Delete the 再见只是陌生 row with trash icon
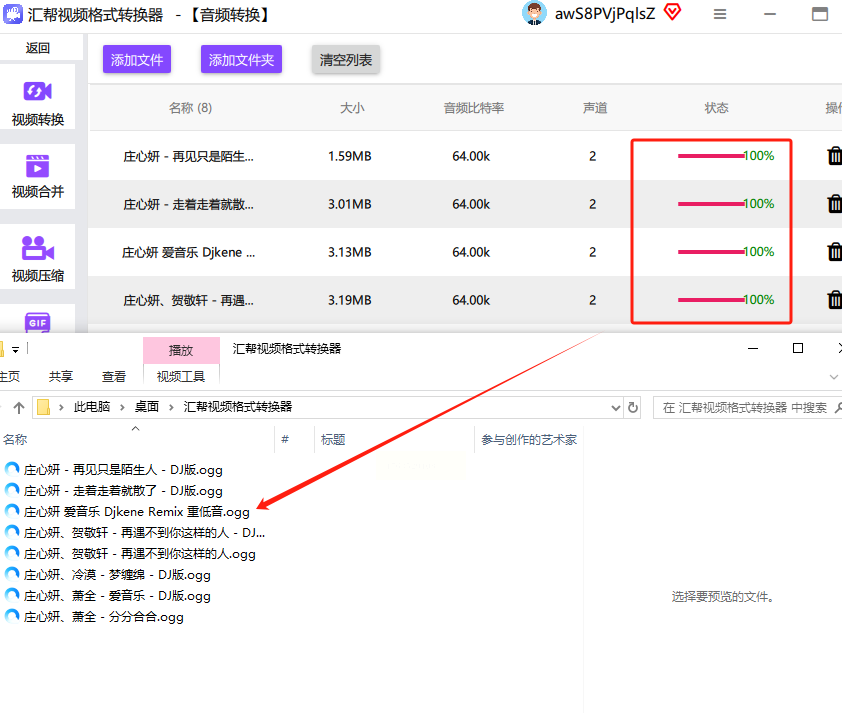 834,156
